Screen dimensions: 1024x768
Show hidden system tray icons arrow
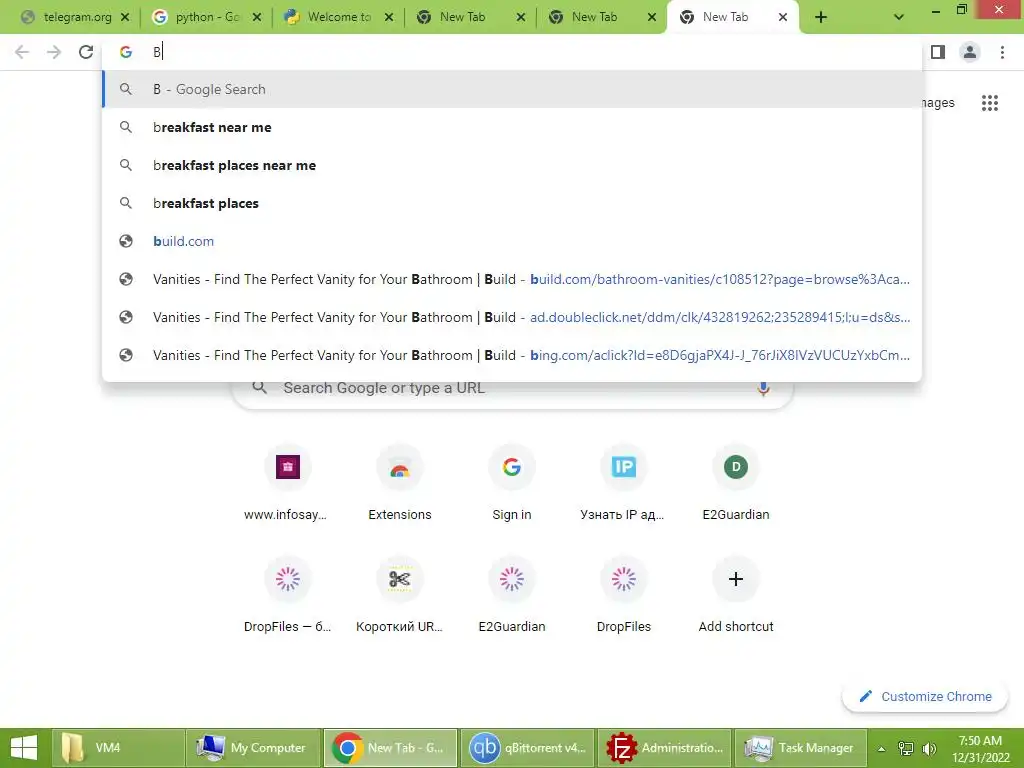pyautogui.click(x=881, y=749)
